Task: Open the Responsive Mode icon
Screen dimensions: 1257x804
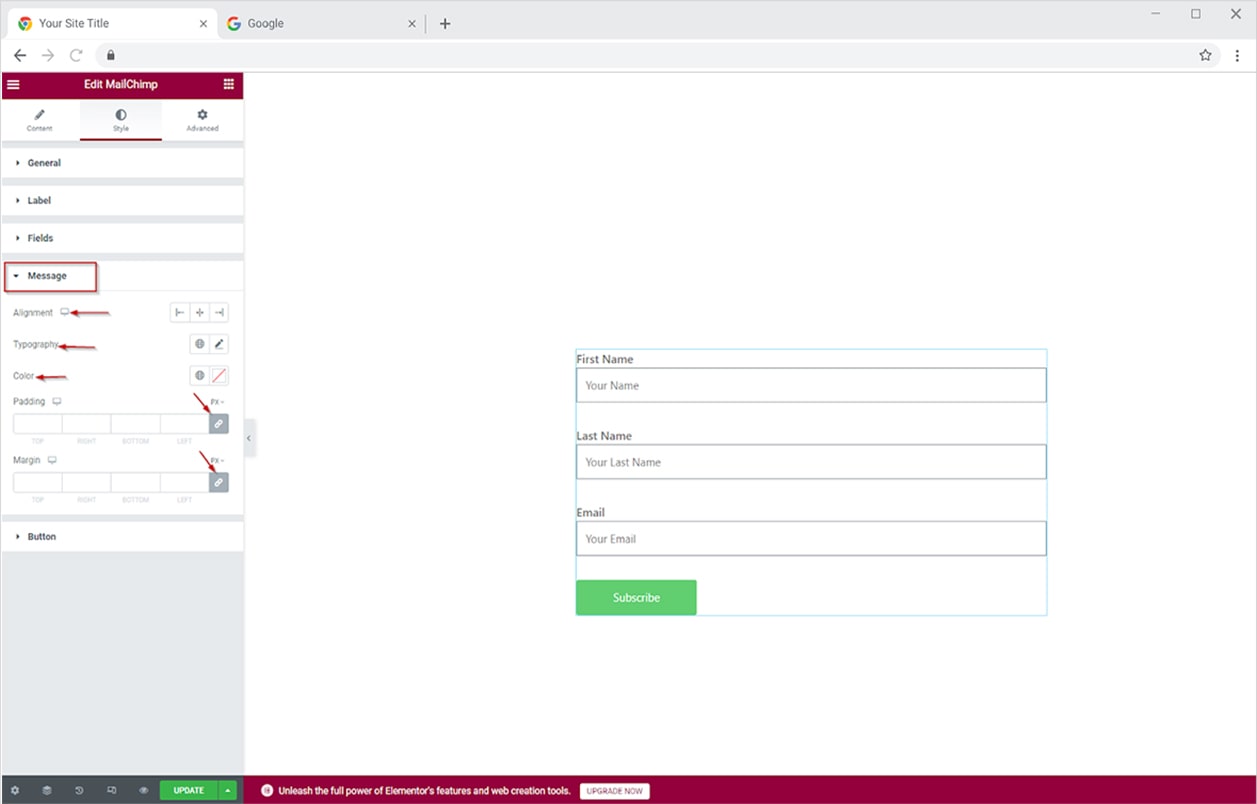Action: (111, 790)
